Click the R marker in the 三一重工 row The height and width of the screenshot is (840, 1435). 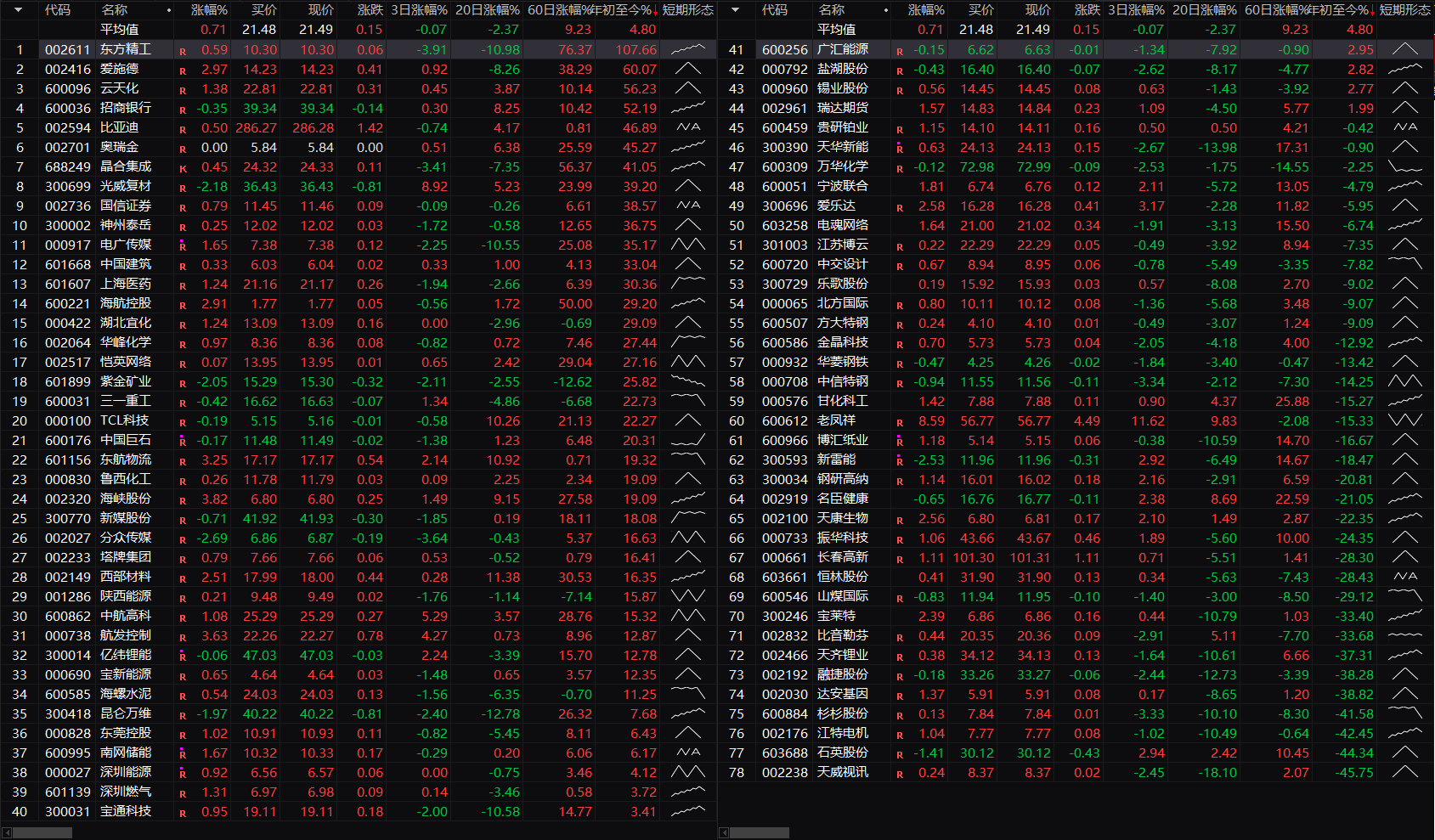(x=183, y=403)
